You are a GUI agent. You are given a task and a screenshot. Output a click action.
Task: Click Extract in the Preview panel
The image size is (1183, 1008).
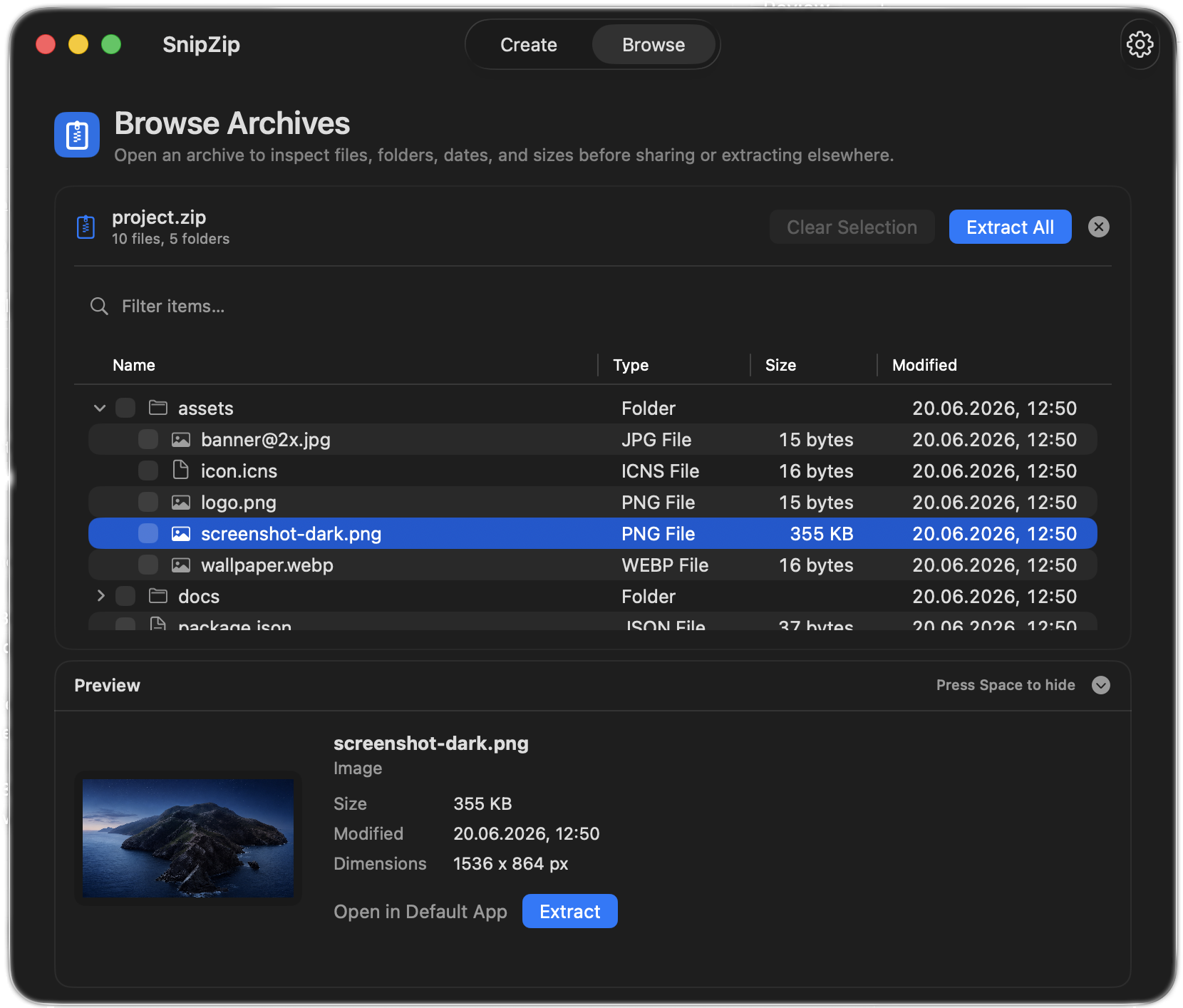tap(570, 911)
